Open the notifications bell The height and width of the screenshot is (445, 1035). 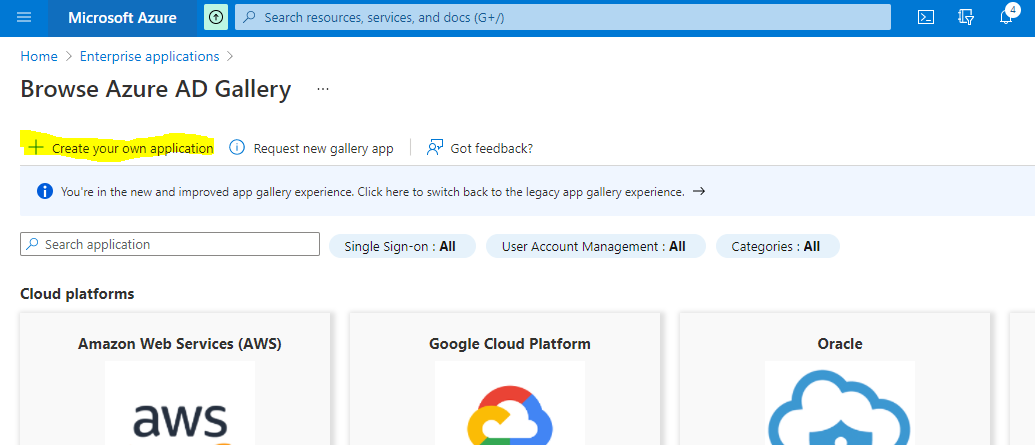point(1005,18)
